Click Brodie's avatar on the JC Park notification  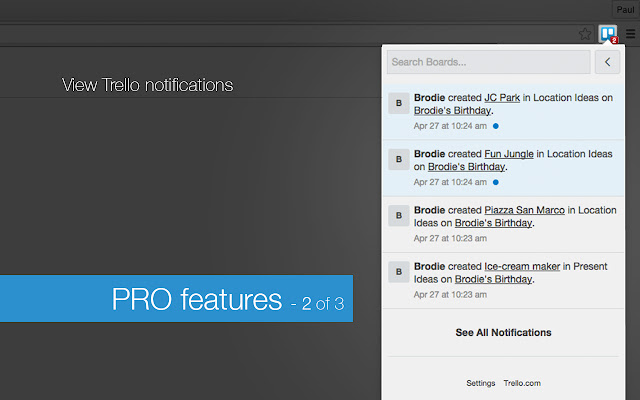click(398, 103)
